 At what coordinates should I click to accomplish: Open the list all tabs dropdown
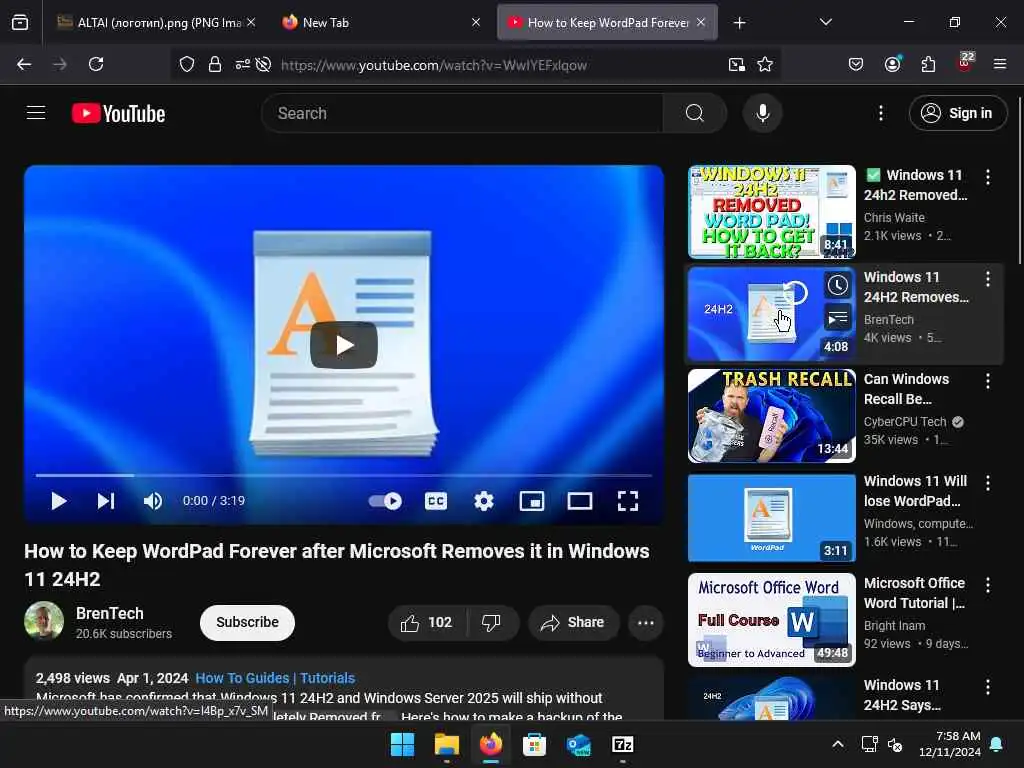coord(825,22)
